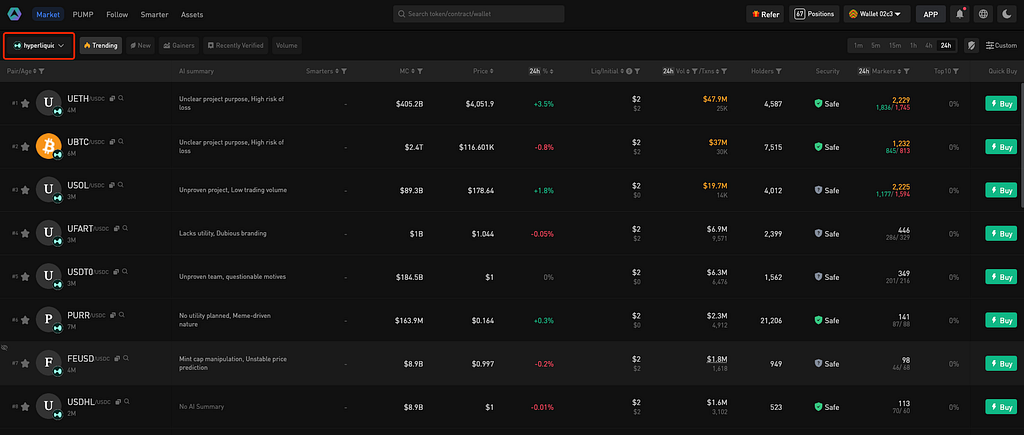Expand the Wallet 02c3 dropdown
The height and width of the screenshot is (435, 1024).
877,14
